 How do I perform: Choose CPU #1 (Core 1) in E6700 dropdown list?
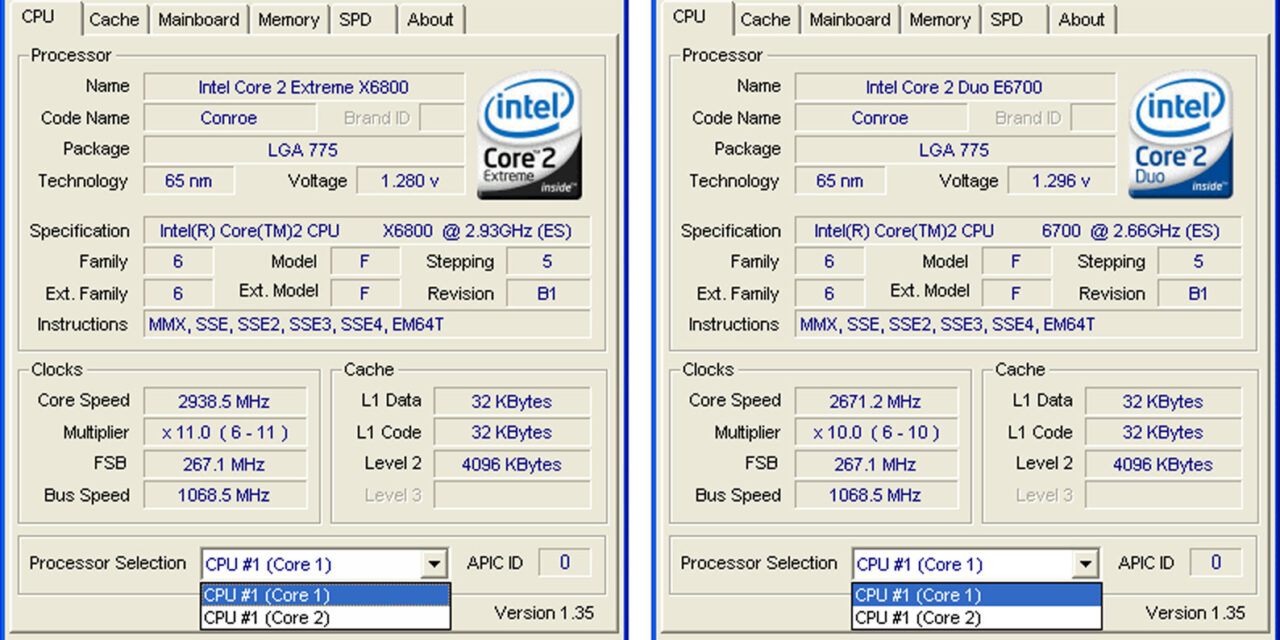pos(977,595)
